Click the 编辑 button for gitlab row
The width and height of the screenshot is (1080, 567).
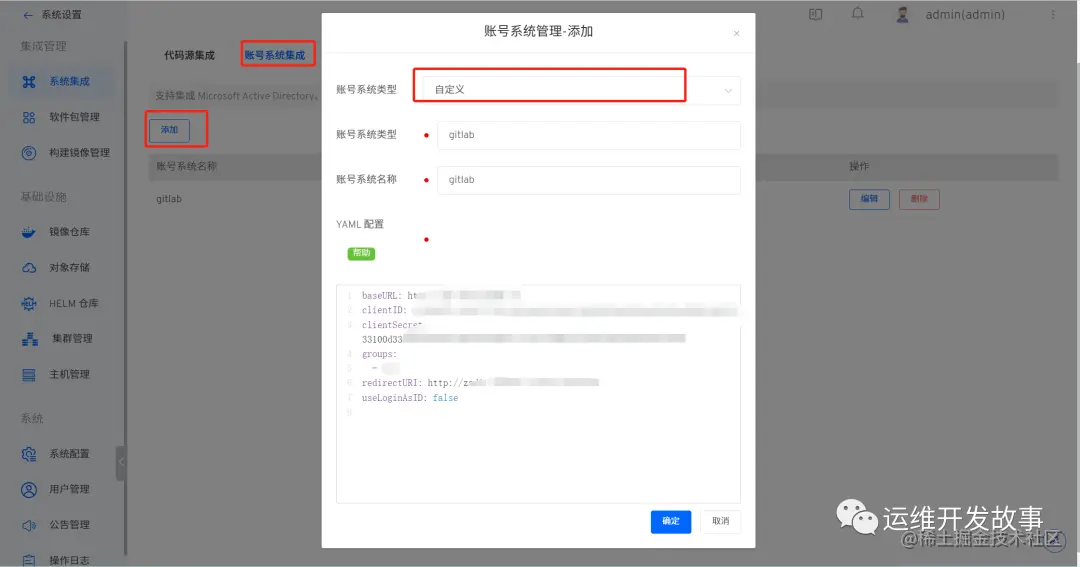(x=869, y=199)
